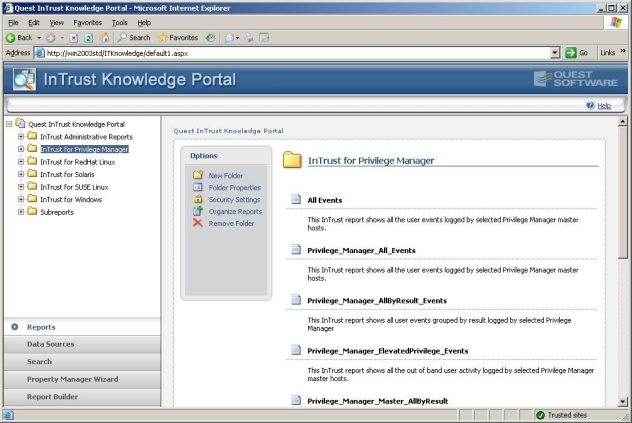Viewport: 632px width, 423px height.
Task: Click the Security Settings lock icon
Action: (x=198, y=199)
